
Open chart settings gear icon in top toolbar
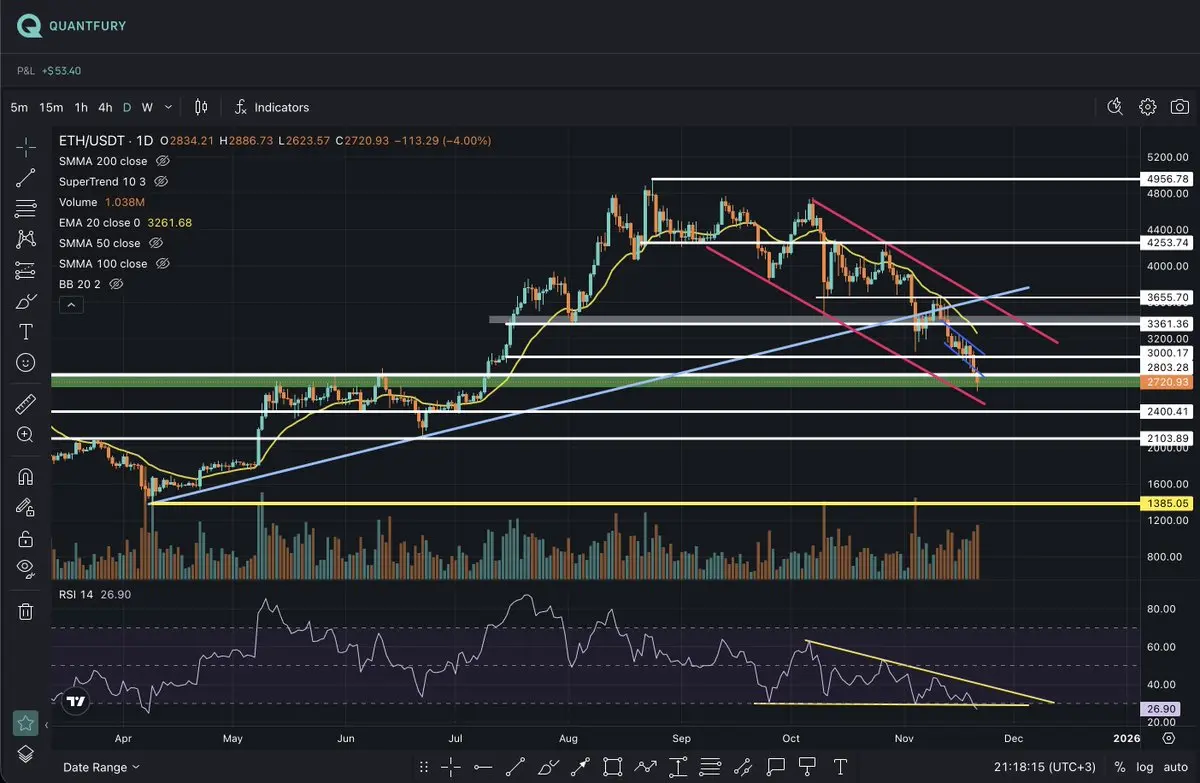[1148, 107]
